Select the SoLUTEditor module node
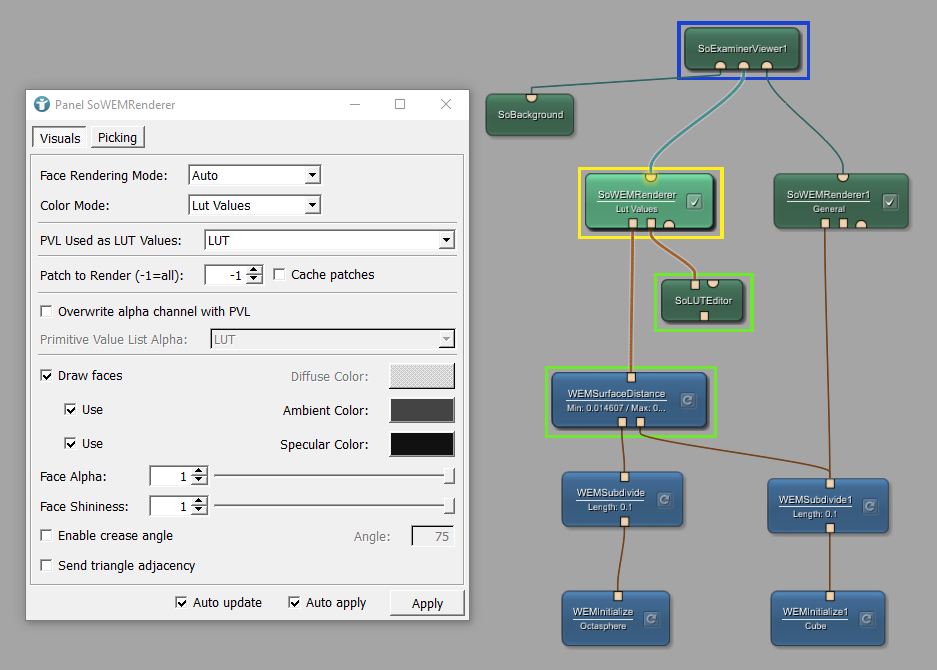This screenshot has width=937, height=670. tap(703, 300)
